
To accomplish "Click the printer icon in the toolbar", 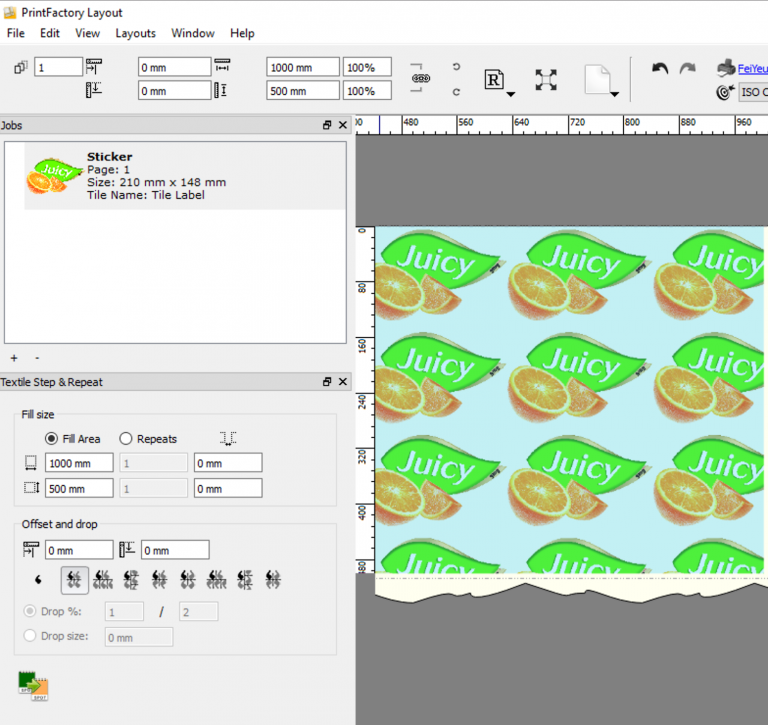I will [x=726, y=68].
